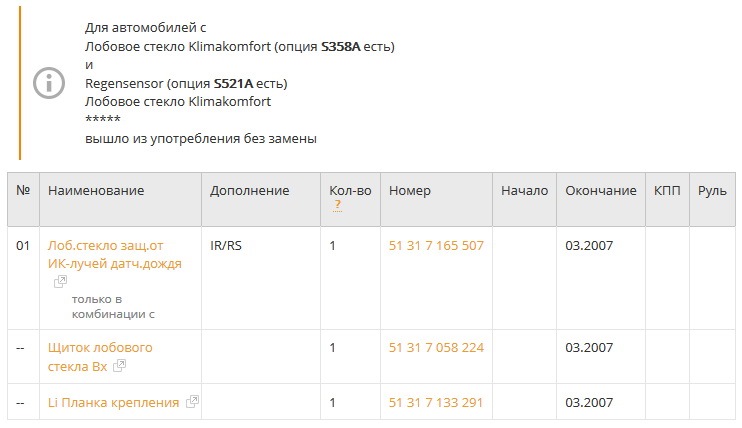Screen dimensions: 742x428
Task: Click the Начало column header
Action: point(525,191)
